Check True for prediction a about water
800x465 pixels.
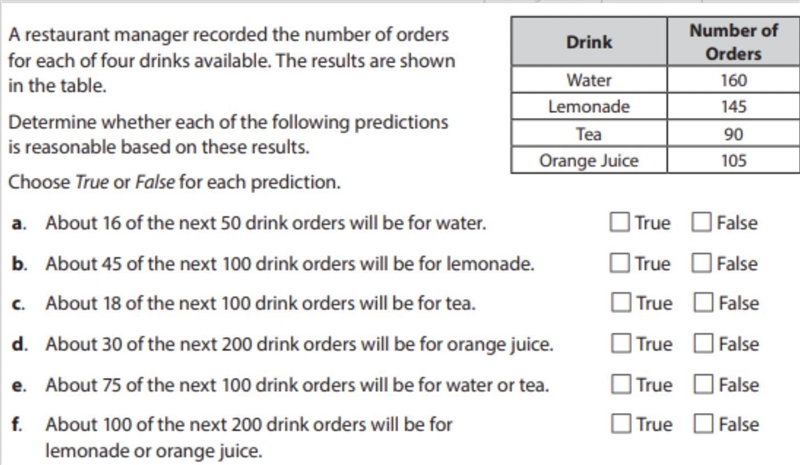619,222
